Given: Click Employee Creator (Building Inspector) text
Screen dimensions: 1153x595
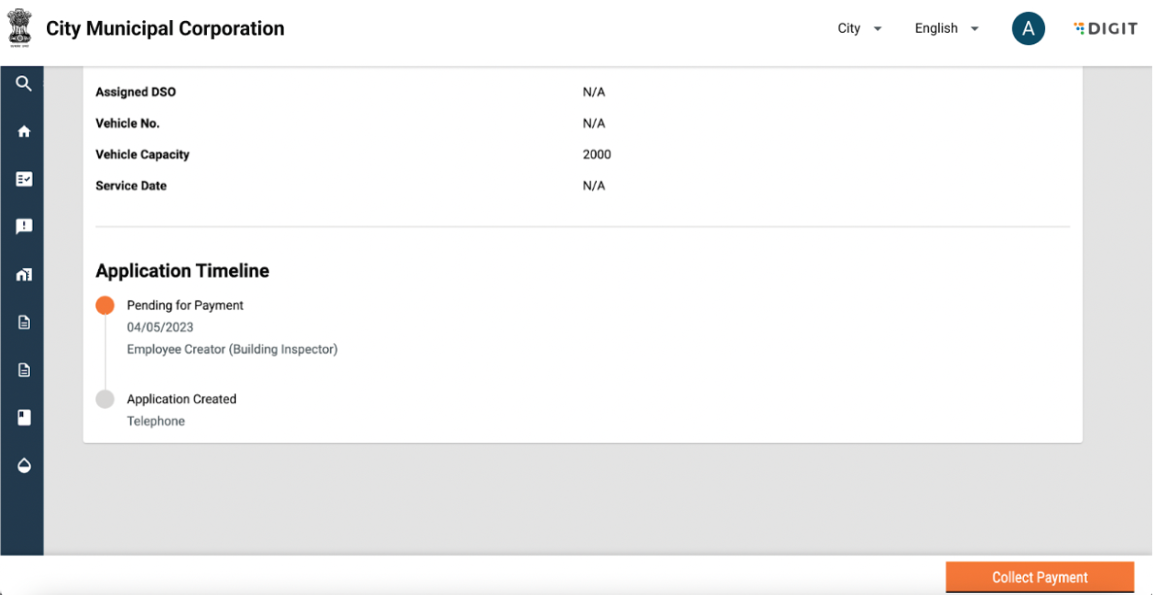Looking at the screenshot, I should coord(232,350).
